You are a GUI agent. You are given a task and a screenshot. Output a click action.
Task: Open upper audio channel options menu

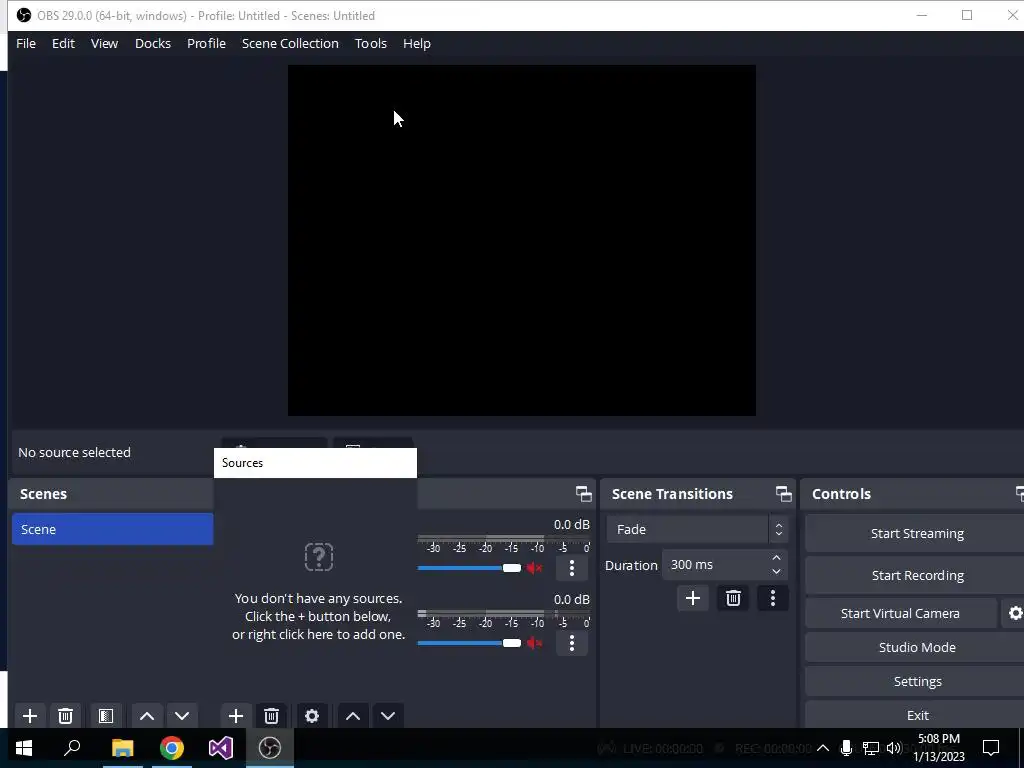(x=572, y=568)
